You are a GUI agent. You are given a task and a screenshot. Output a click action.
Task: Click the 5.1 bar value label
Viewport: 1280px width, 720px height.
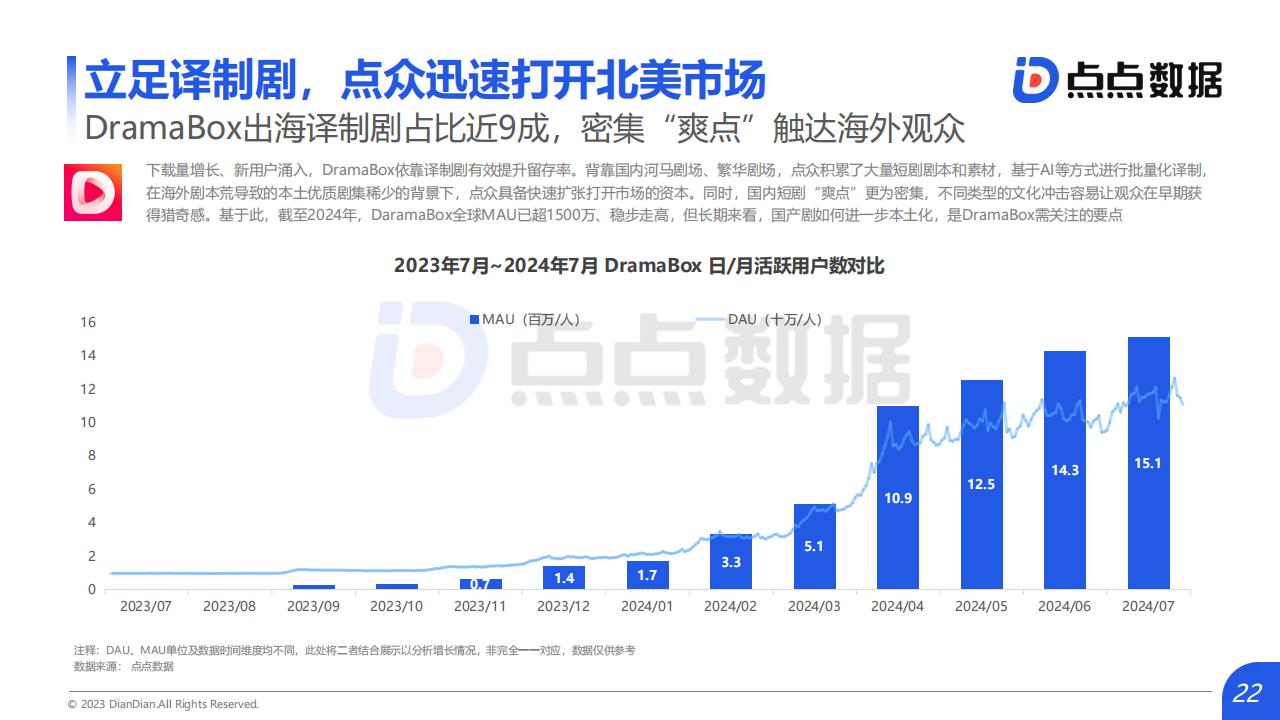coord(814,546)
